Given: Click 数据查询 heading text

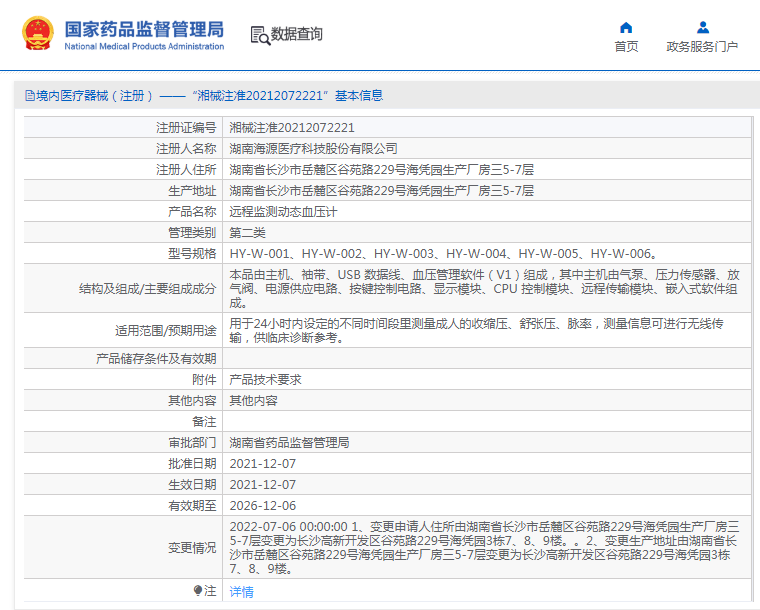Looking at the screenshot, I should point(296,34).
